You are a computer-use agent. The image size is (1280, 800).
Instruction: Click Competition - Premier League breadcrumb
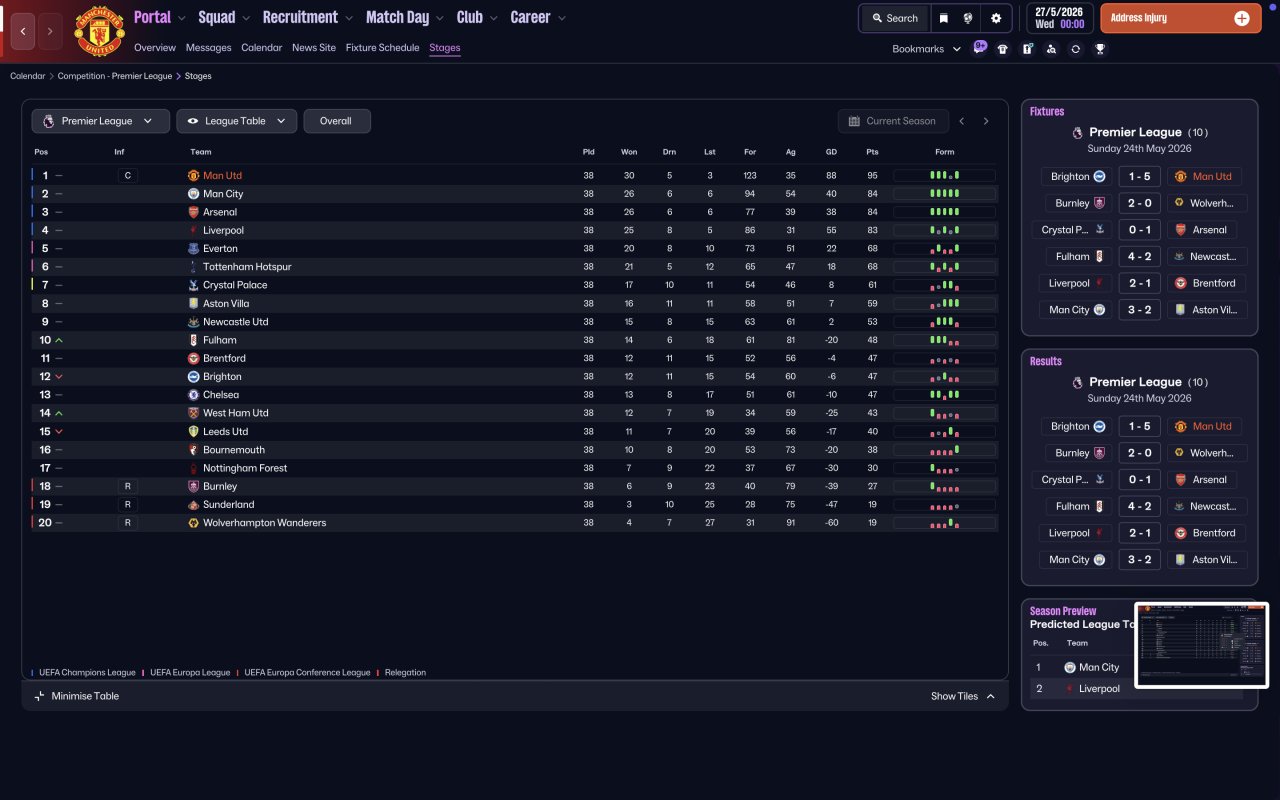(x=115, y=76)
